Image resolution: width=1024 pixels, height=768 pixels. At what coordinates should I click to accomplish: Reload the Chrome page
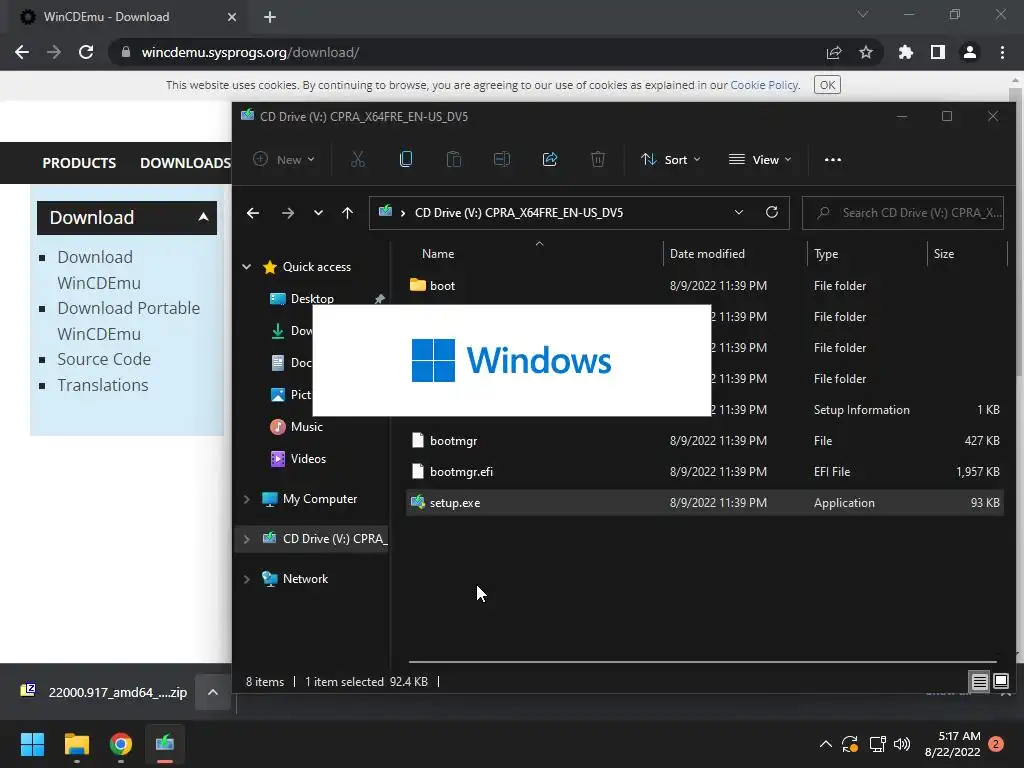86,52
